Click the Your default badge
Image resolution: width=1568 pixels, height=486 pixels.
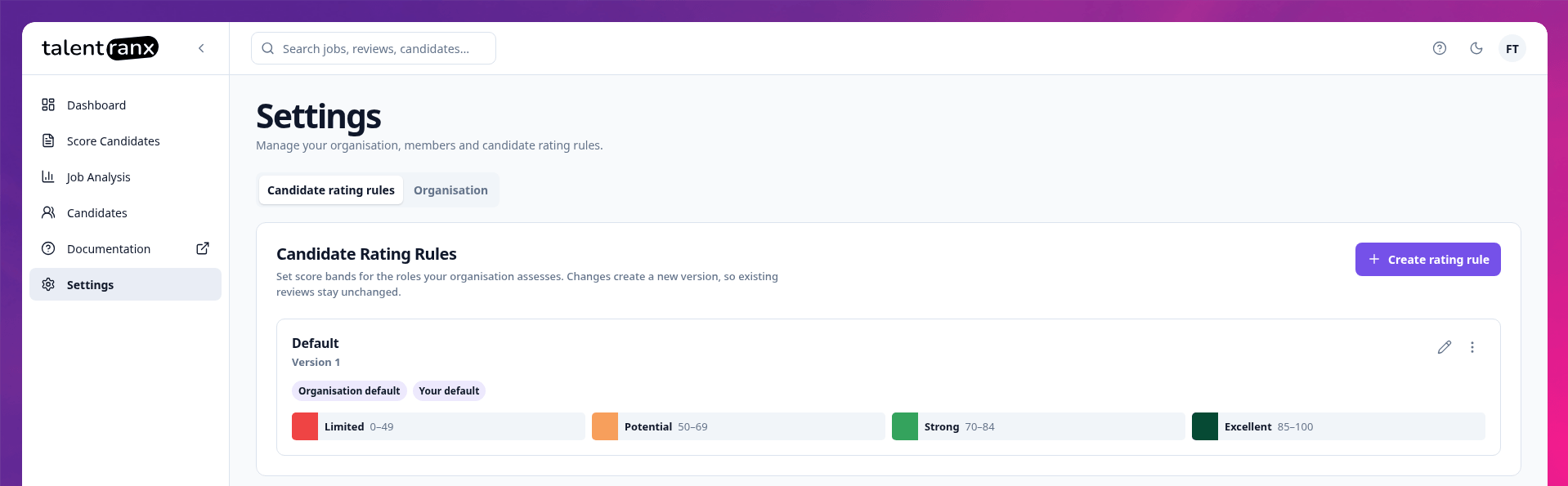pyautogui.click(x=449, y=390)
